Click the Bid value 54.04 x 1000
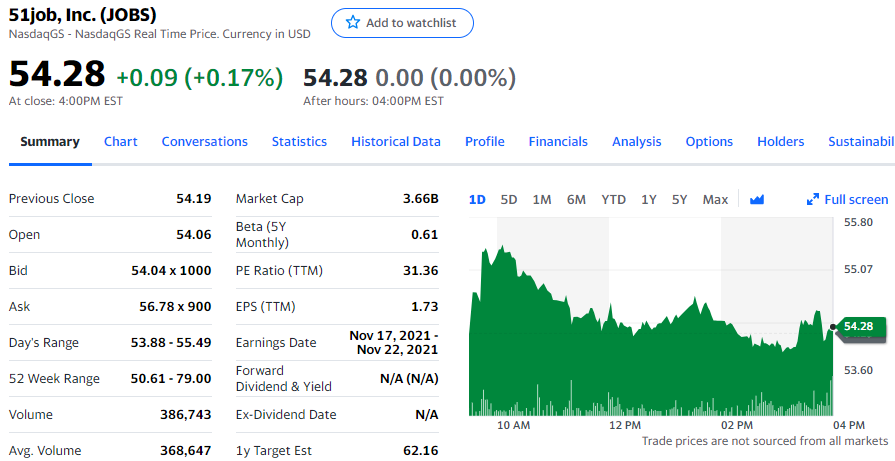This screenshot has width=895, height=461. point(171,270)
